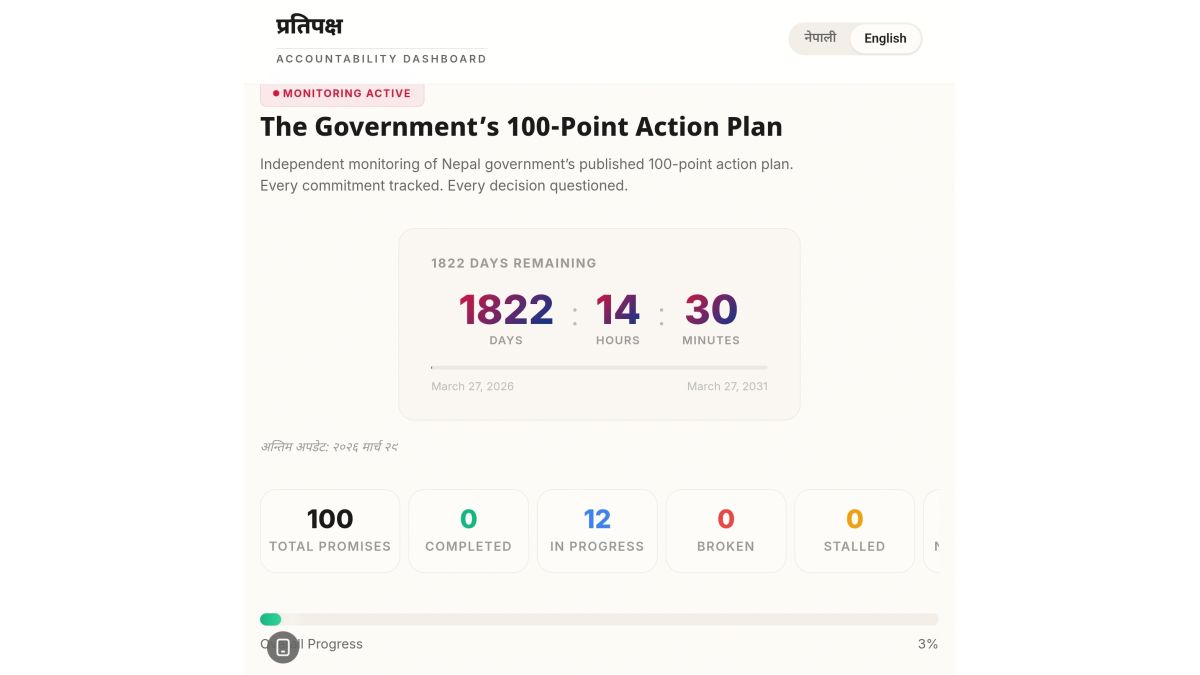Click the 14 hours countdown value
This screenshot has height=675, width=1200.
(x=618, y=310)
